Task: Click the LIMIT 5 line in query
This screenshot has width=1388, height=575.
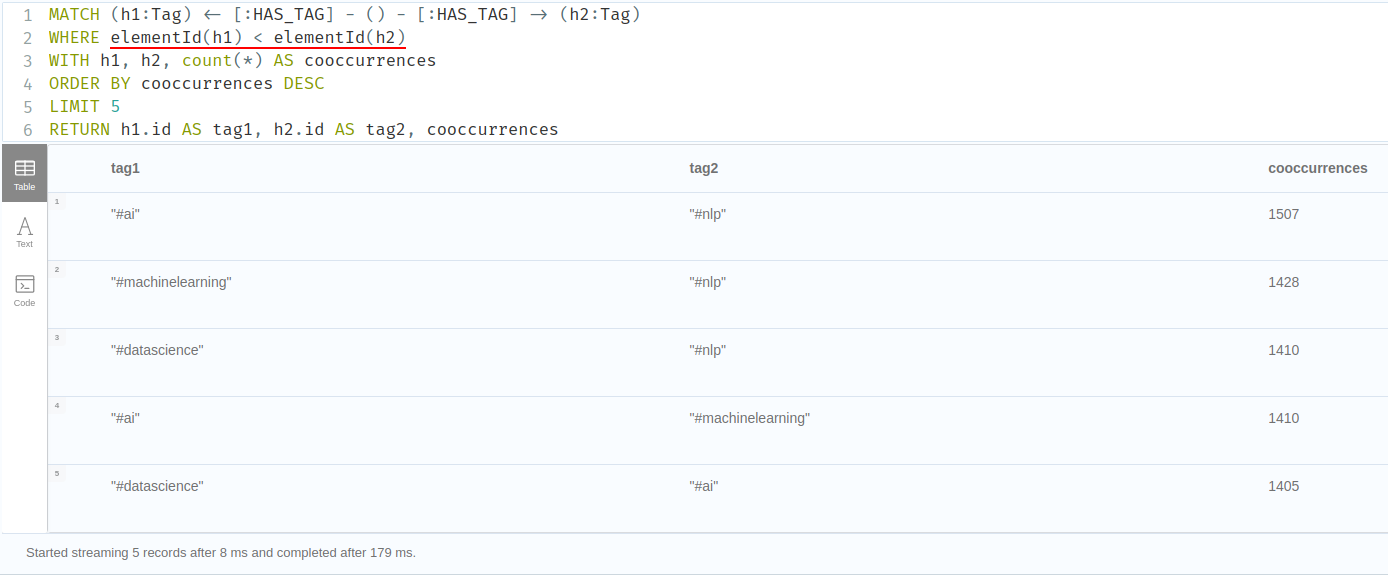Action: click(x=85, y=106)
